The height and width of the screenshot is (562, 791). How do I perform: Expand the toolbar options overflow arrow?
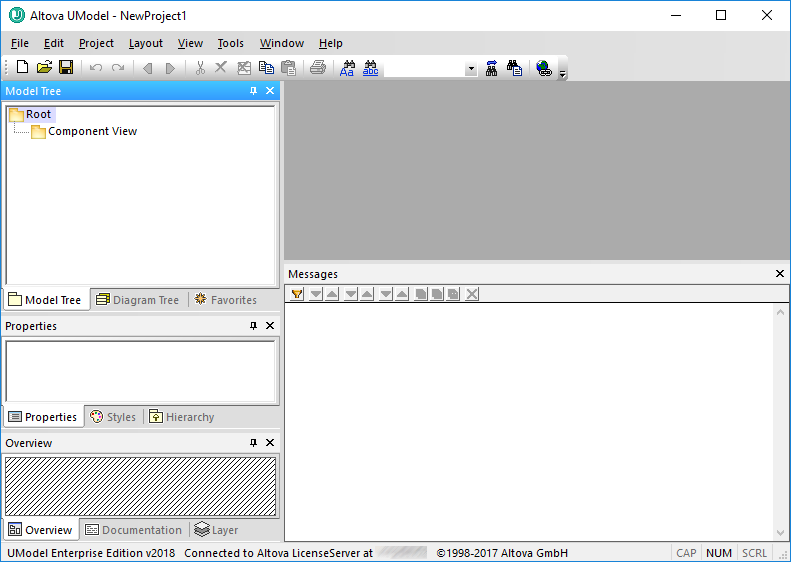coord(562,73)
